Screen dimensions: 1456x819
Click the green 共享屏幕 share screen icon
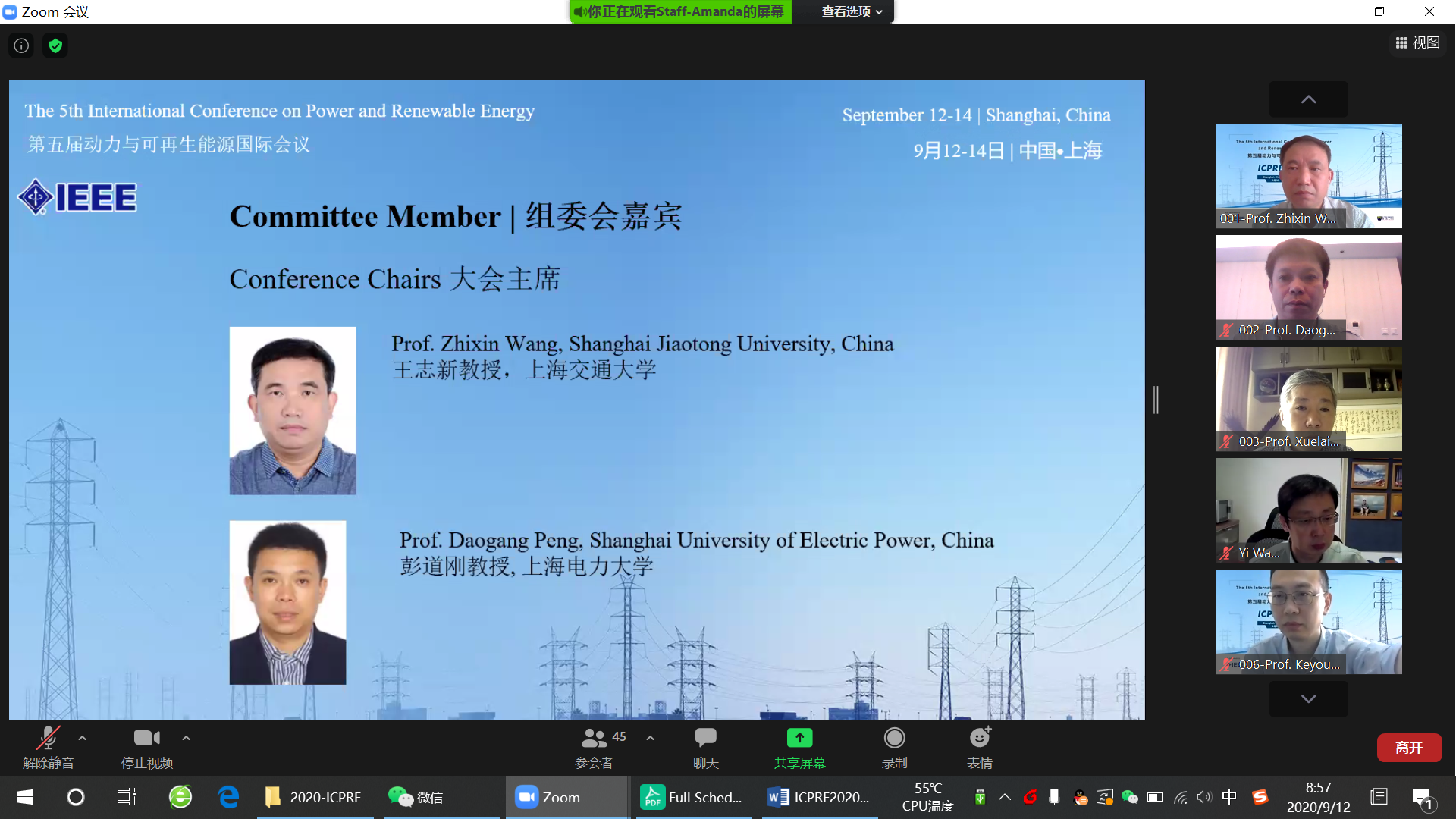point(799,739)
